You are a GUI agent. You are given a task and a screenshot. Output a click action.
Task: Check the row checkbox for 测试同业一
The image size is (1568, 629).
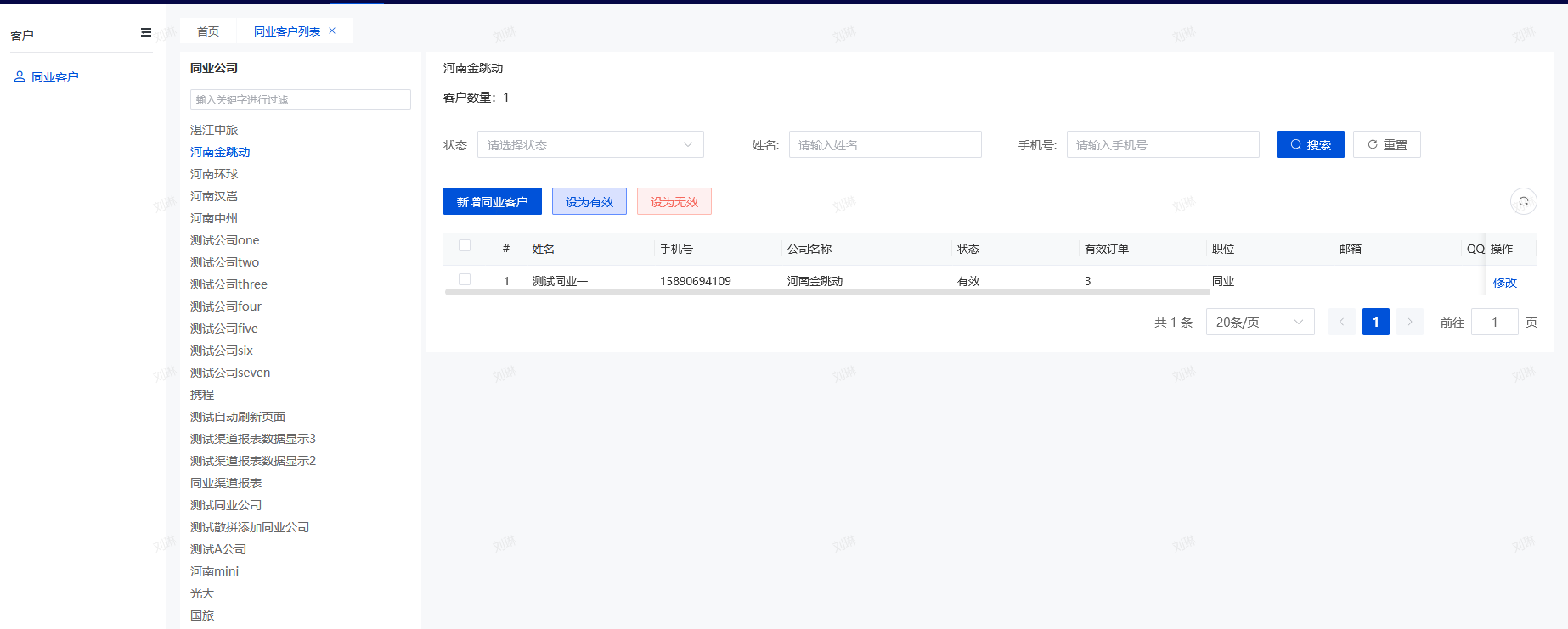point(465,279)
